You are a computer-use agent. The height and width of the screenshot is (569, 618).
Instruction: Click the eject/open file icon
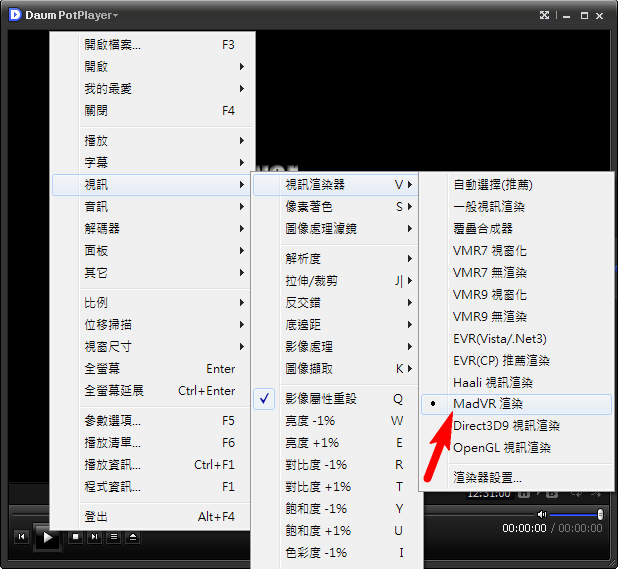coord(133,536)
